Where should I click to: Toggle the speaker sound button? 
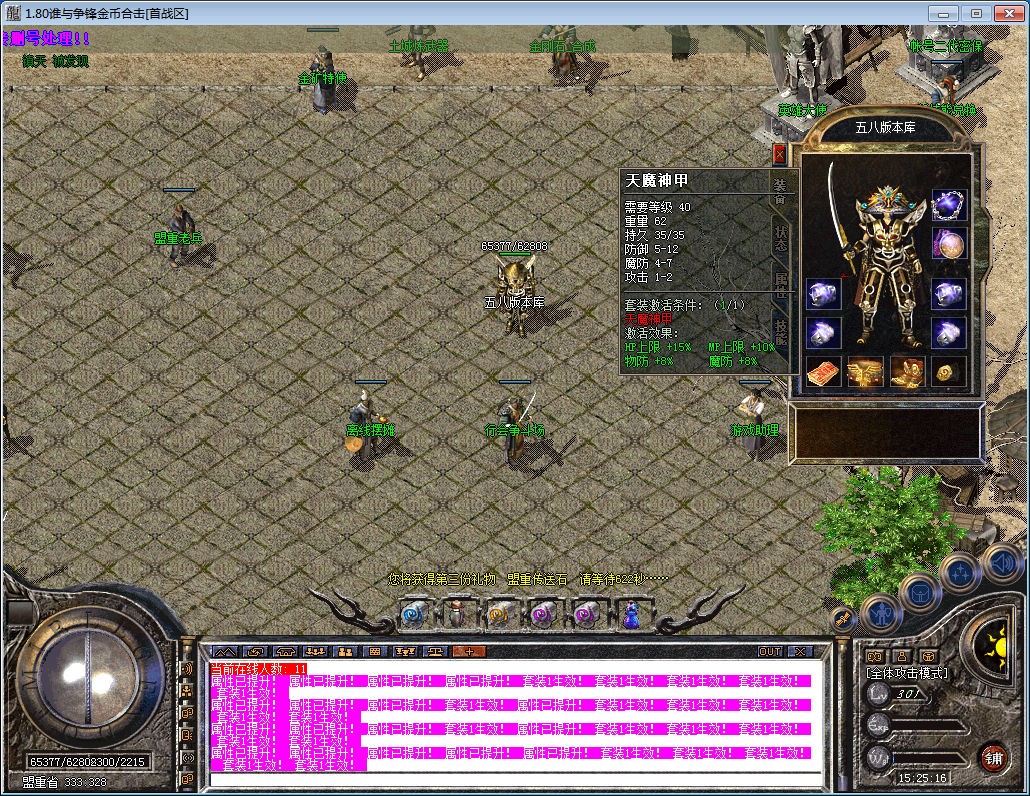(x=1002, y=564)
